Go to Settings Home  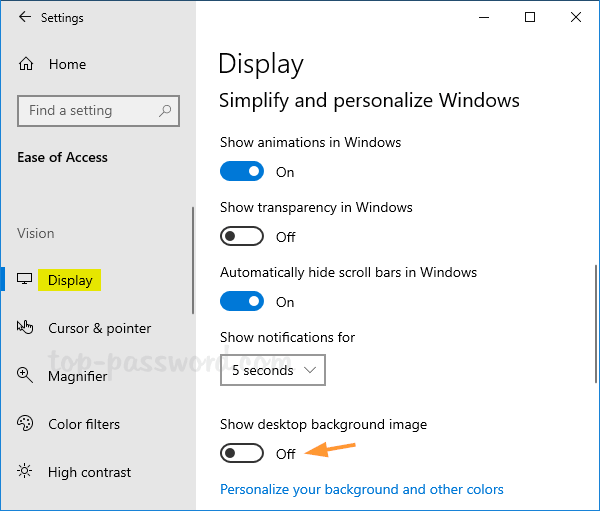(x=67, y=64)
